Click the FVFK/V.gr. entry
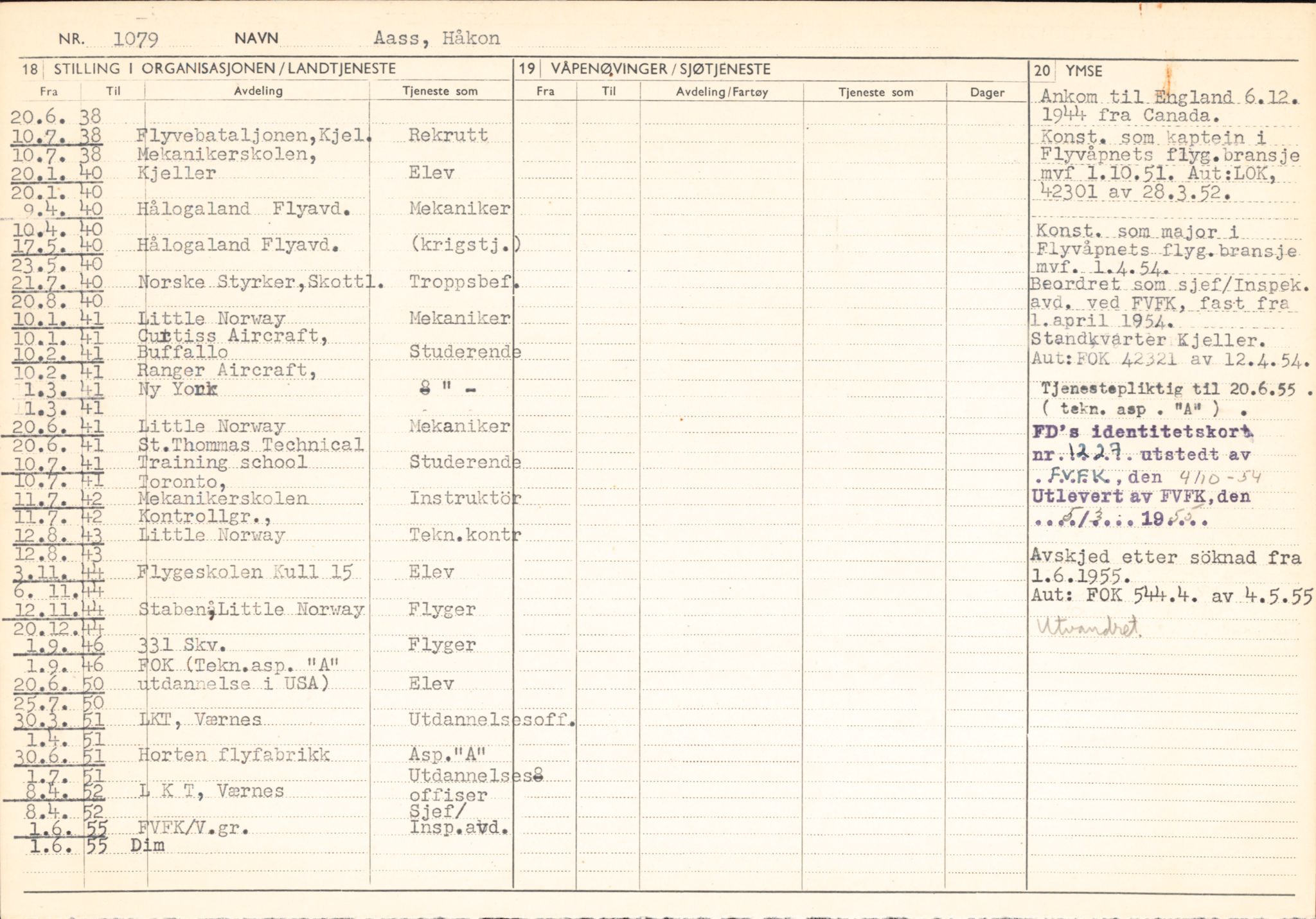Screen dimensions: 1316x919 click(193, 828)
